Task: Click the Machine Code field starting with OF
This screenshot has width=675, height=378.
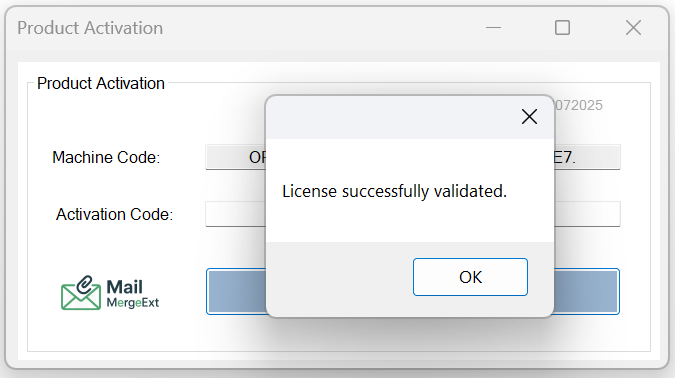Action: [x=236, y=157]
